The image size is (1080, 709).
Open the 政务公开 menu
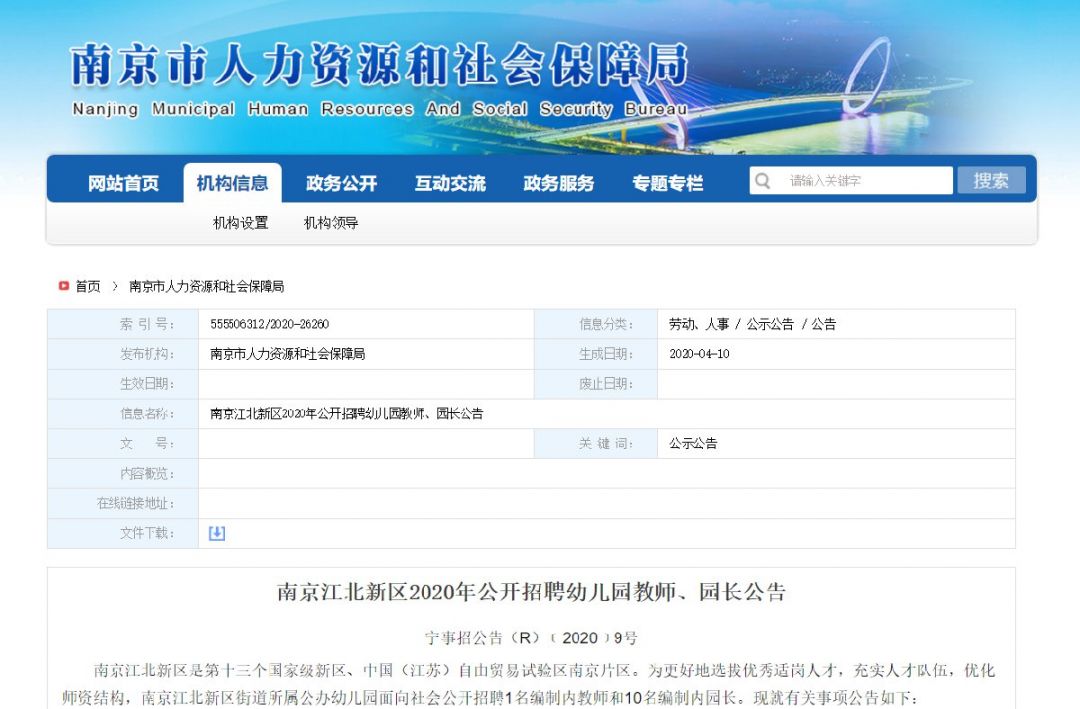[x=342, y=183]
